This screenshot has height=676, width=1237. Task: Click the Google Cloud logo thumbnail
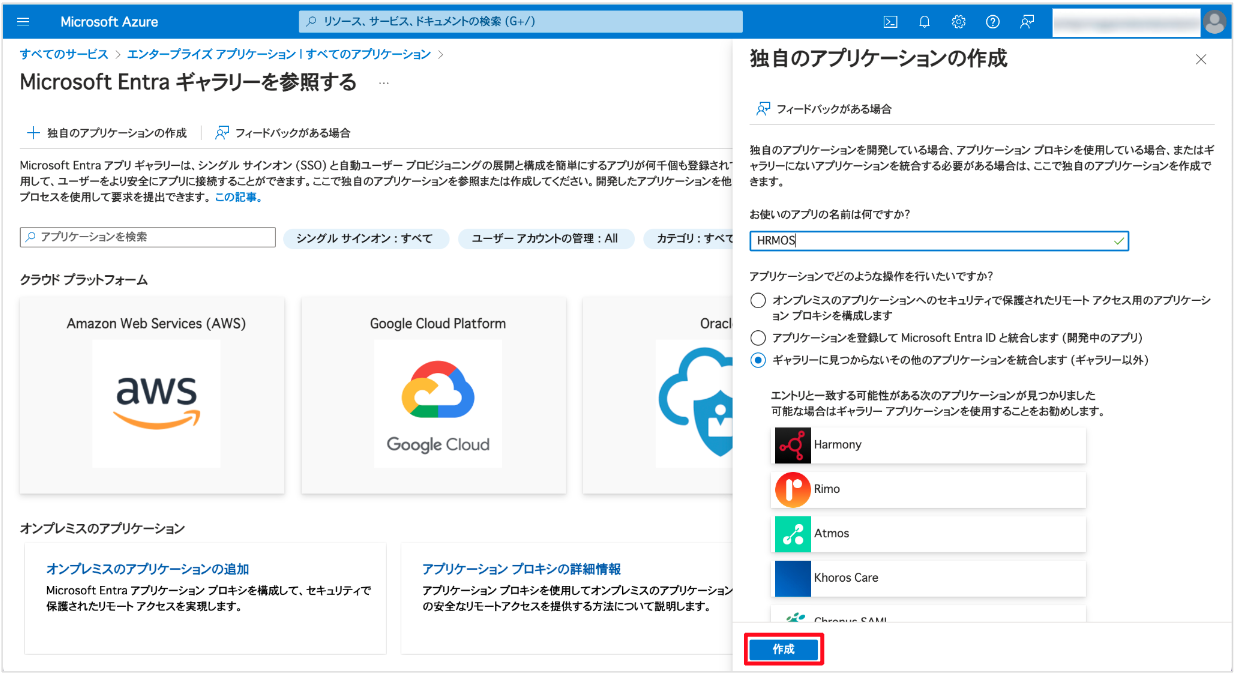[438, 404]
